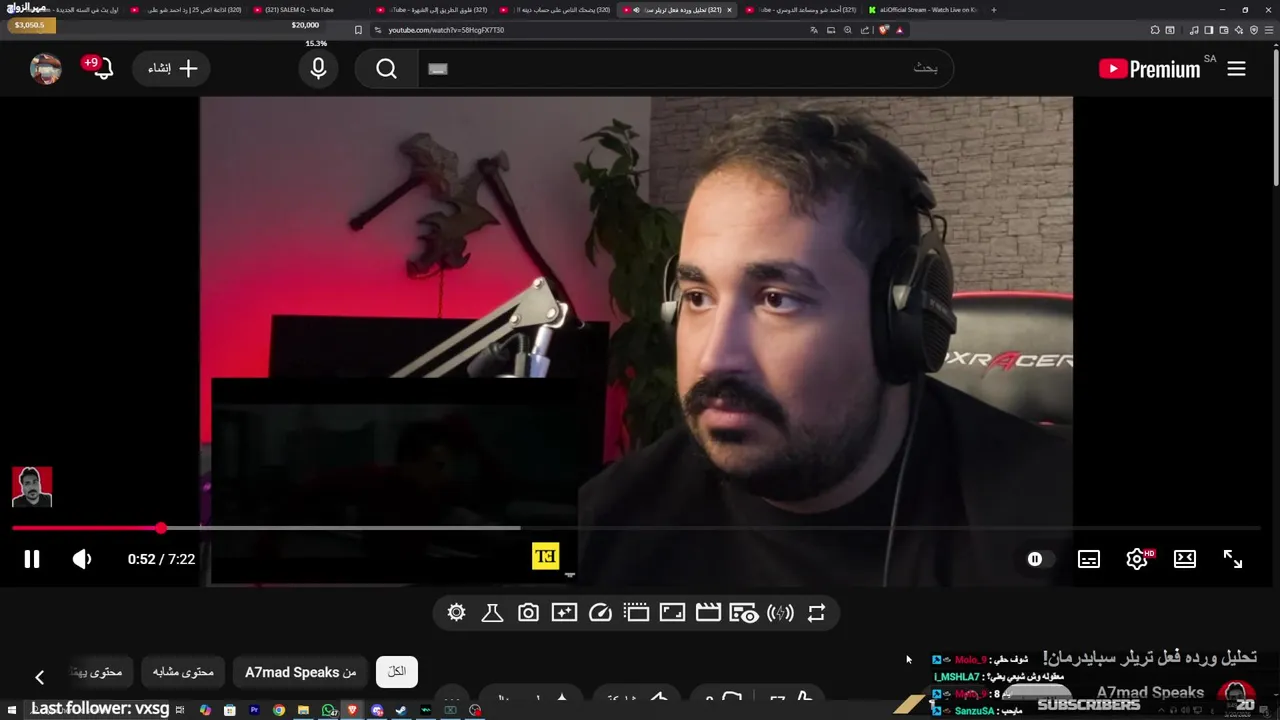Open the browser new tab plus button
This screenshot has height=720, width=1280.
pyautogui.click(x=993, y=10)
